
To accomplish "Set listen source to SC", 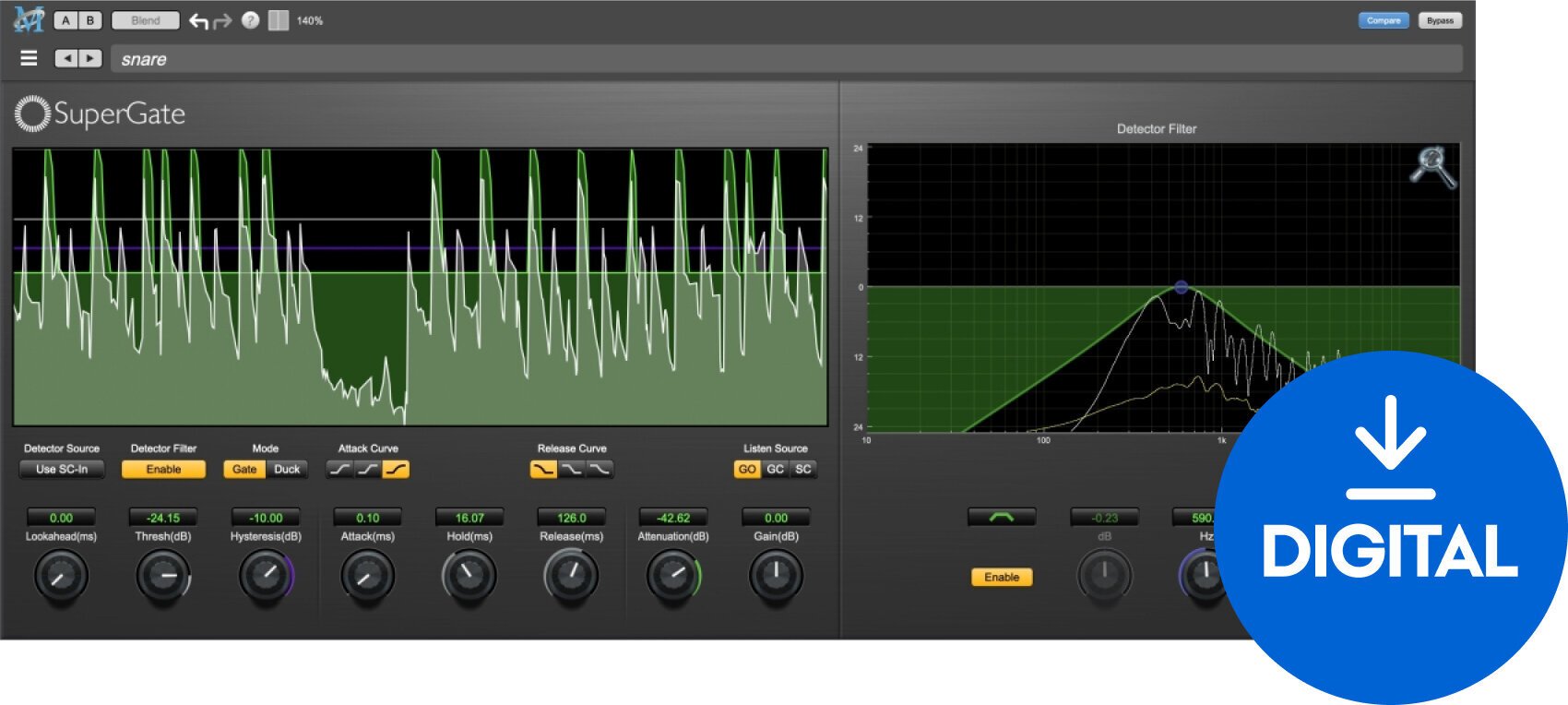I will pyautogui.click(x=803, y=469).
